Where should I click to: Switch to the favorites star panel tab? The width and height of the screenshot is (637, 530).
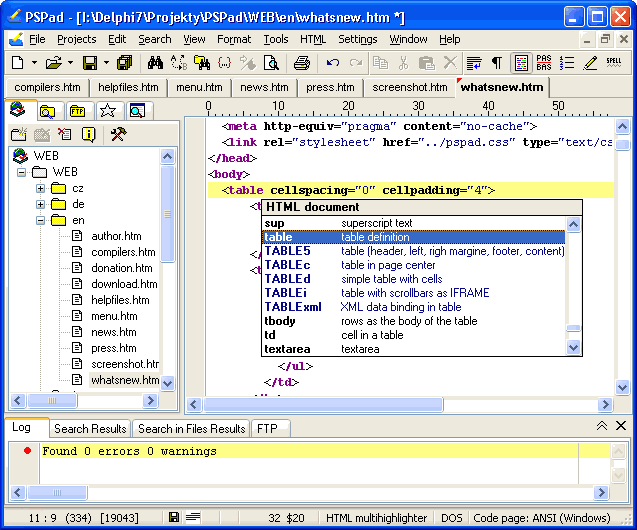click(107, 111)
